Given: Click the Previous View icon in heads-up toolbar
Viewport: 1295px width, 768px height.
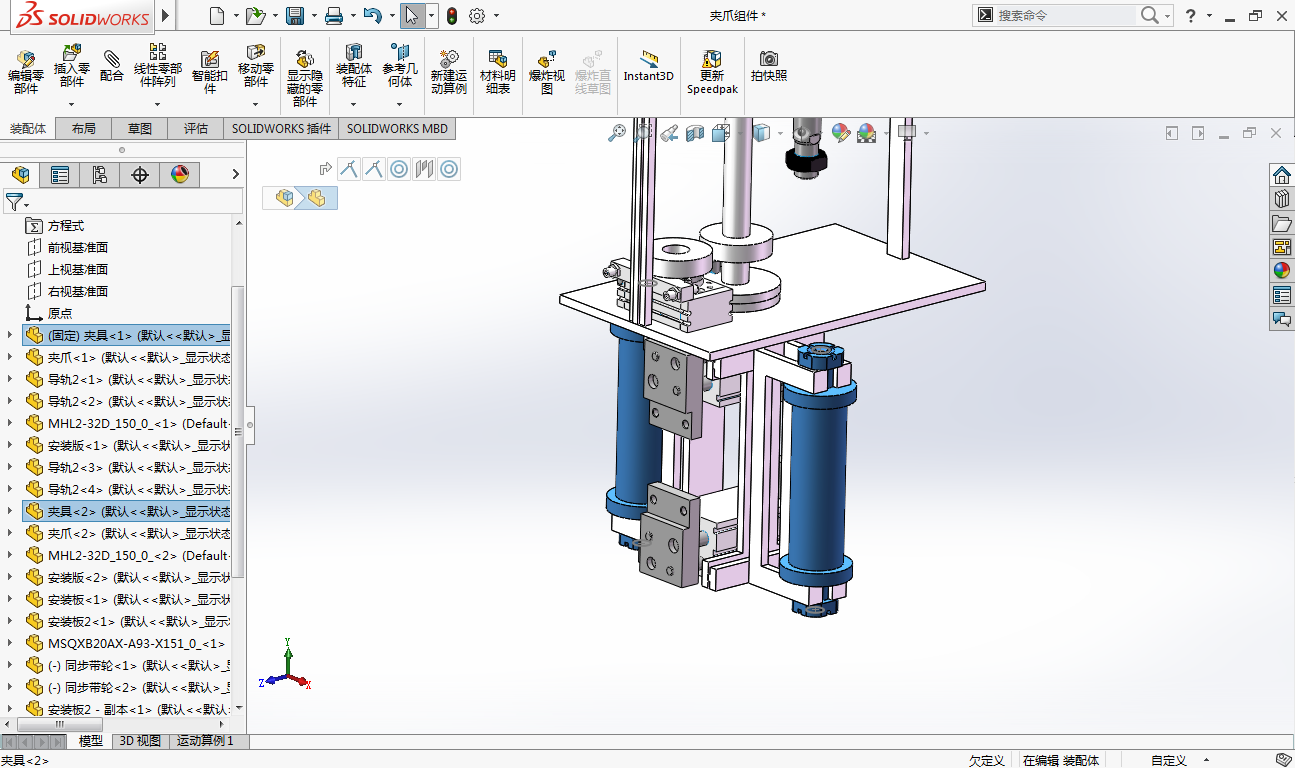Looking at the screenshot, I should click(669, 133).
